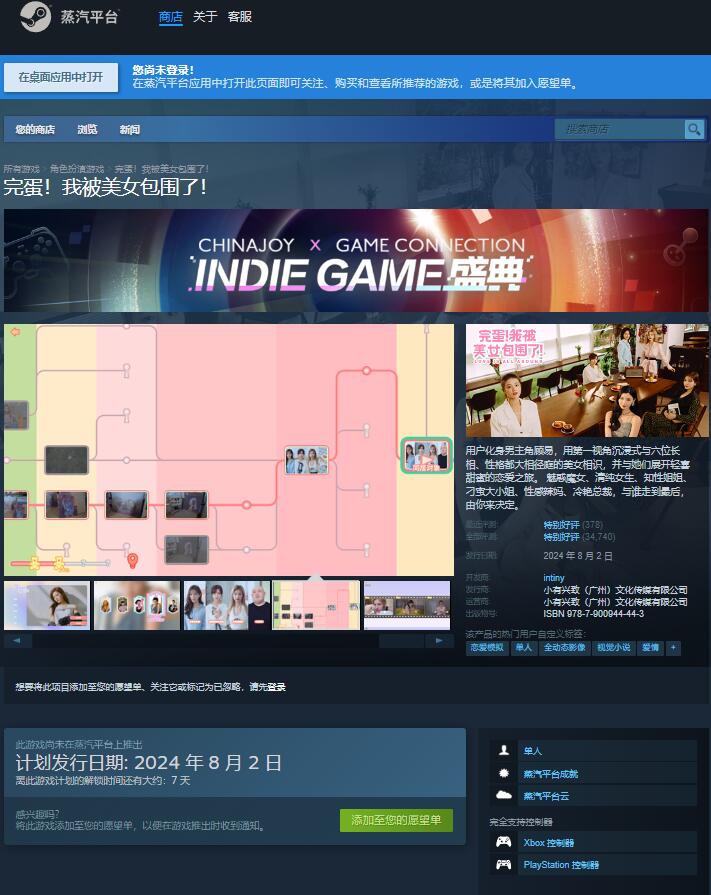The image size is (711, 895).
Task: Click the Steam achievements (蒸汽平台成就) icon
Action: pos(504,774)
